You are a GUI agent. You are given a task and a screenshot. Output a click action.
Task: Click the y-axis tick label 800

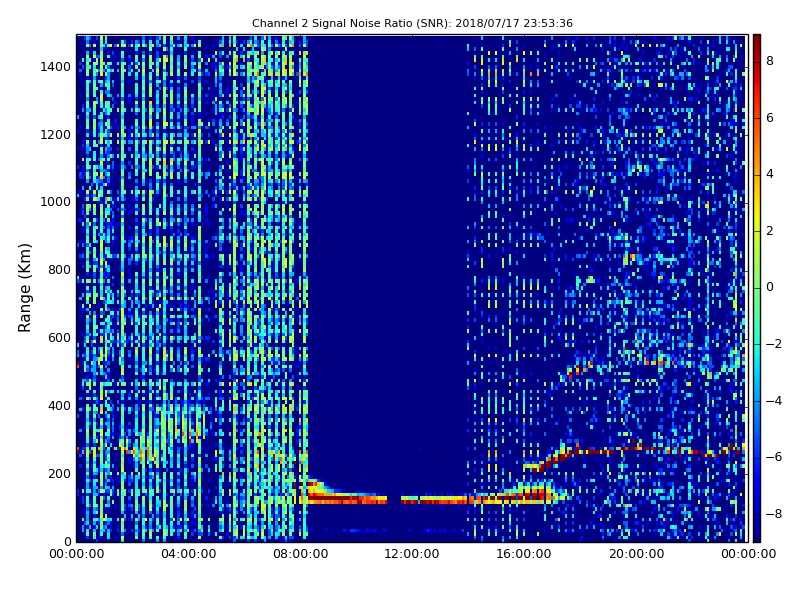(59, 270)
